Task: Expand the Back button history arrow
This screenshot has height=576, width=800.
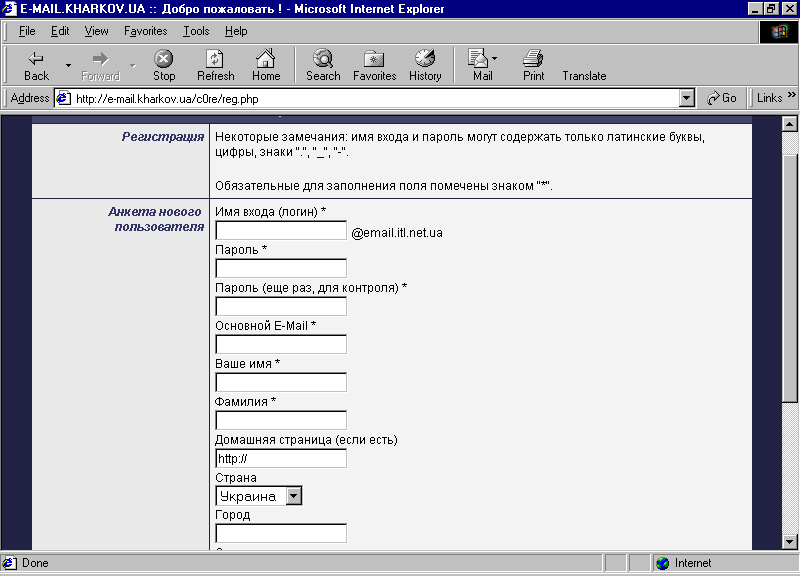Action: 68,65
